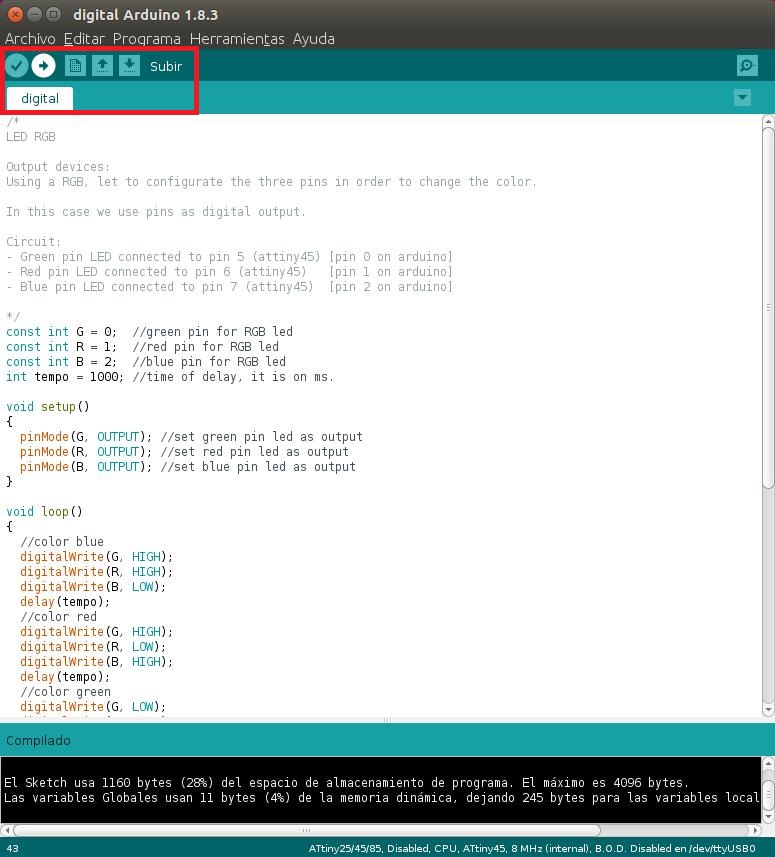Open the Archivo menu
The height and width of the screenshot is (857, 775).
point(30,39)
